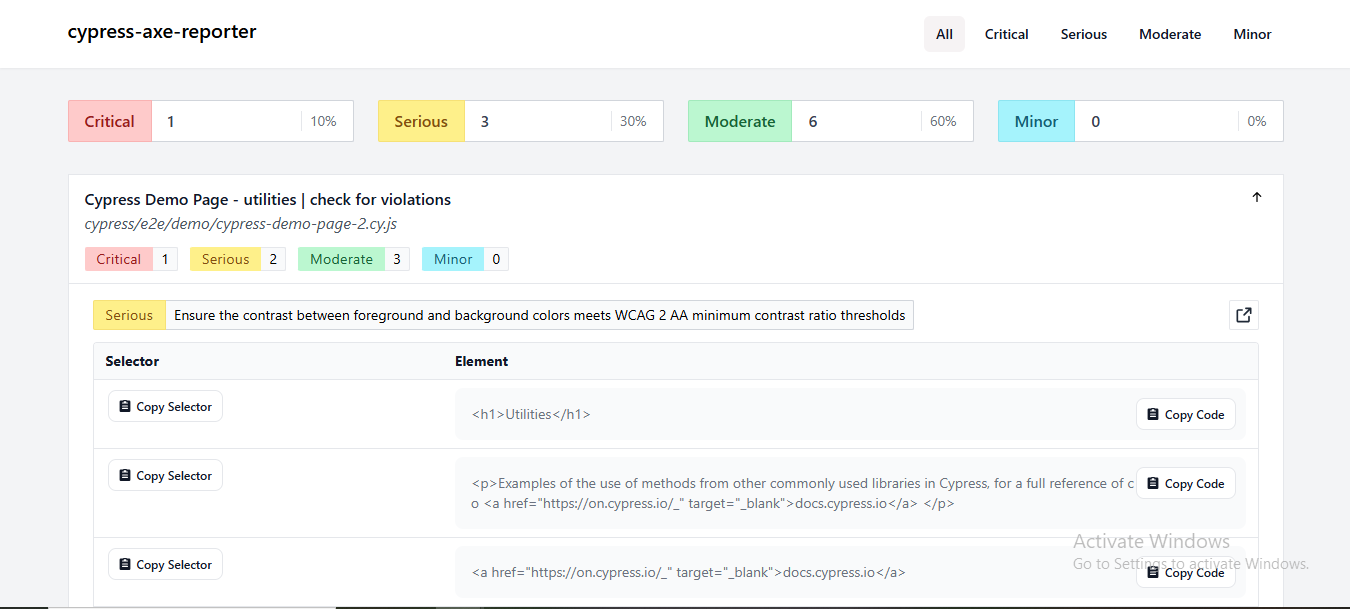Click the contrast rule description text
This screenshot has height=609, width=1350.
(540, 315)
